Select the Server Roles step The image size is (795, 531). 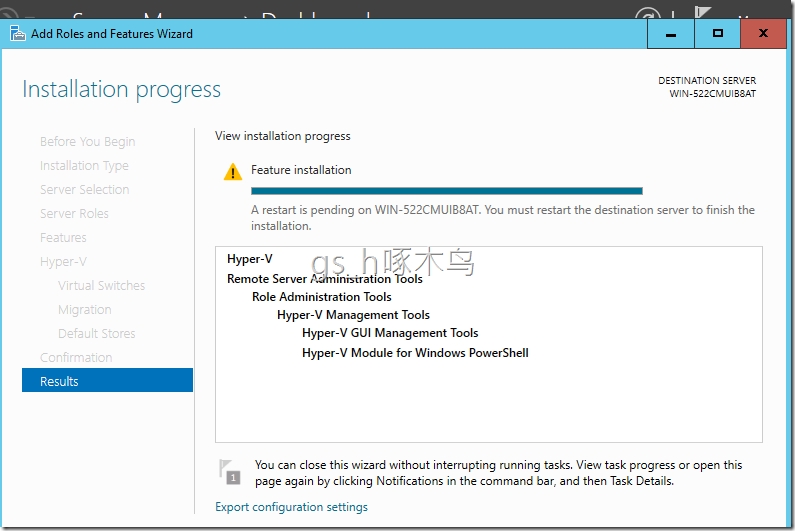pos(74,214)
